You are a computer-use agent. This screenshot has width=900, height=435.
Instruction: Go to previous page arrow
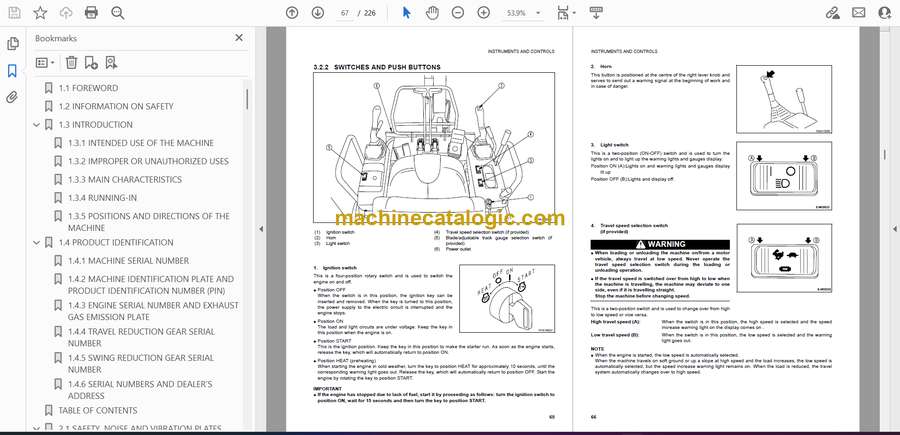(292, 13)
